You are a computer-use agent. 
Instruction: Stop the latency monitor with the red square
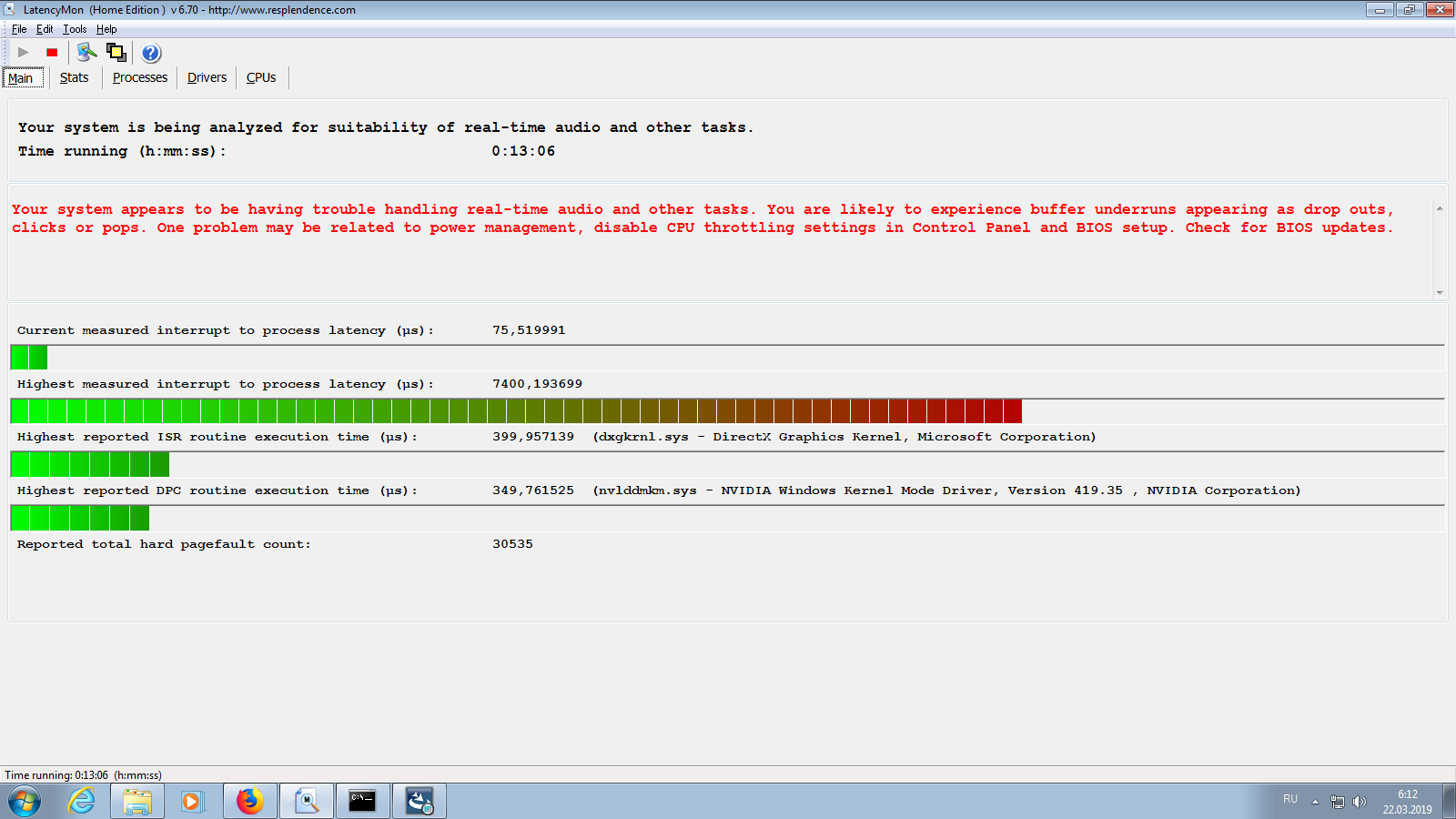click(52, 53)
